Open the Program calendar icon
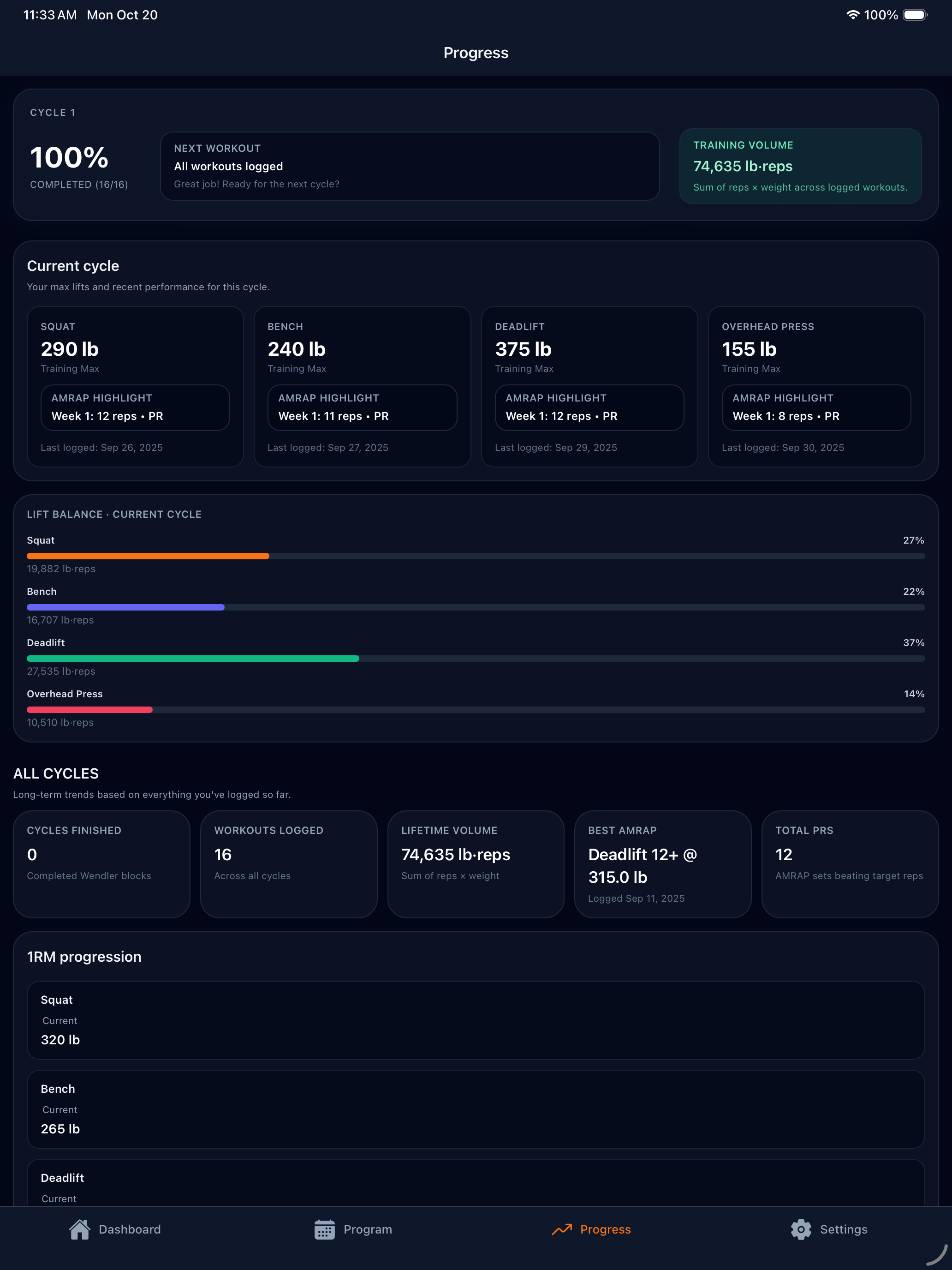 pyautogui.click(x=324, y=1229)
